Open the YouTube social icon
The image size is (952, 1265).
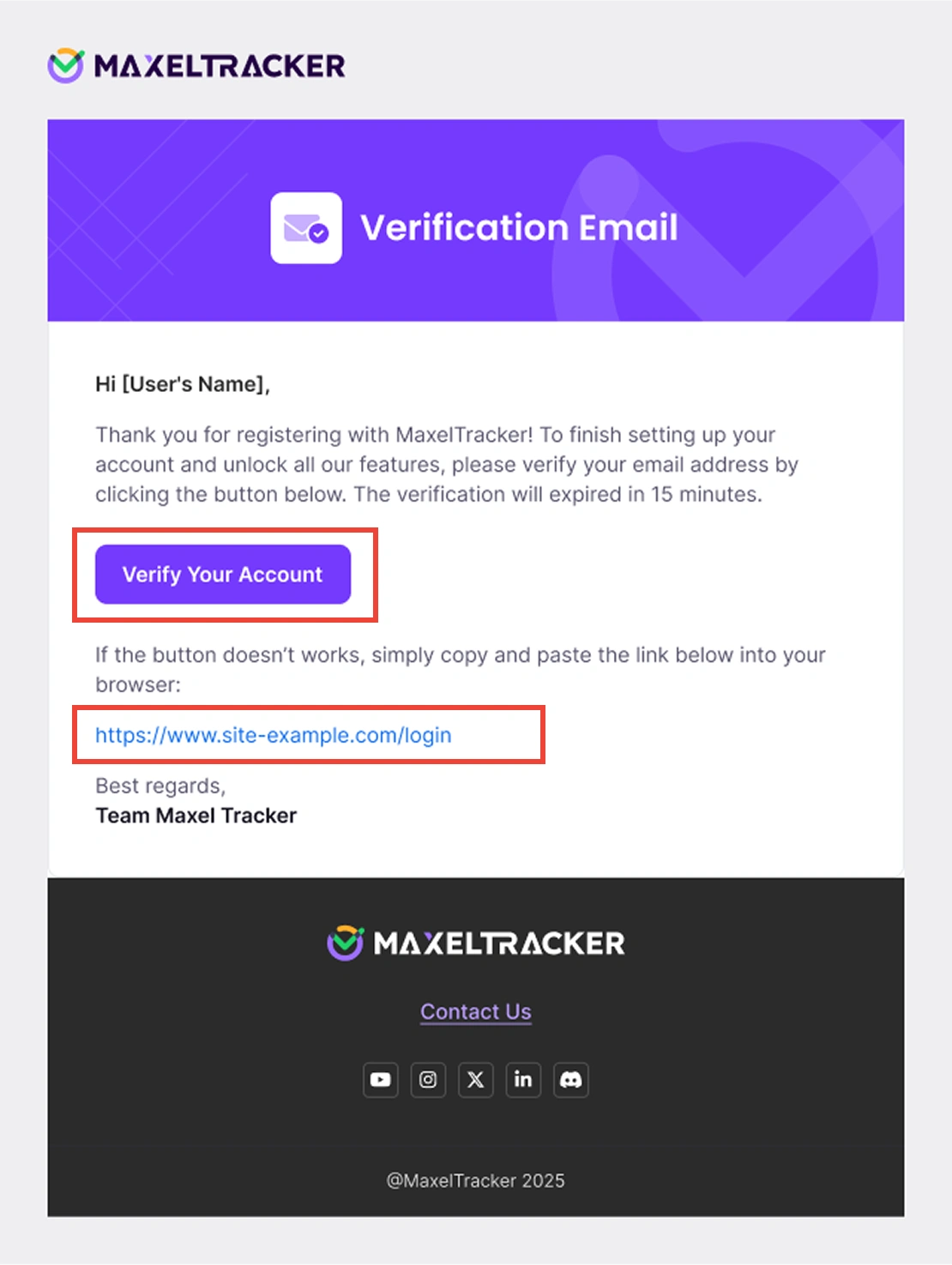point(381,1080)
